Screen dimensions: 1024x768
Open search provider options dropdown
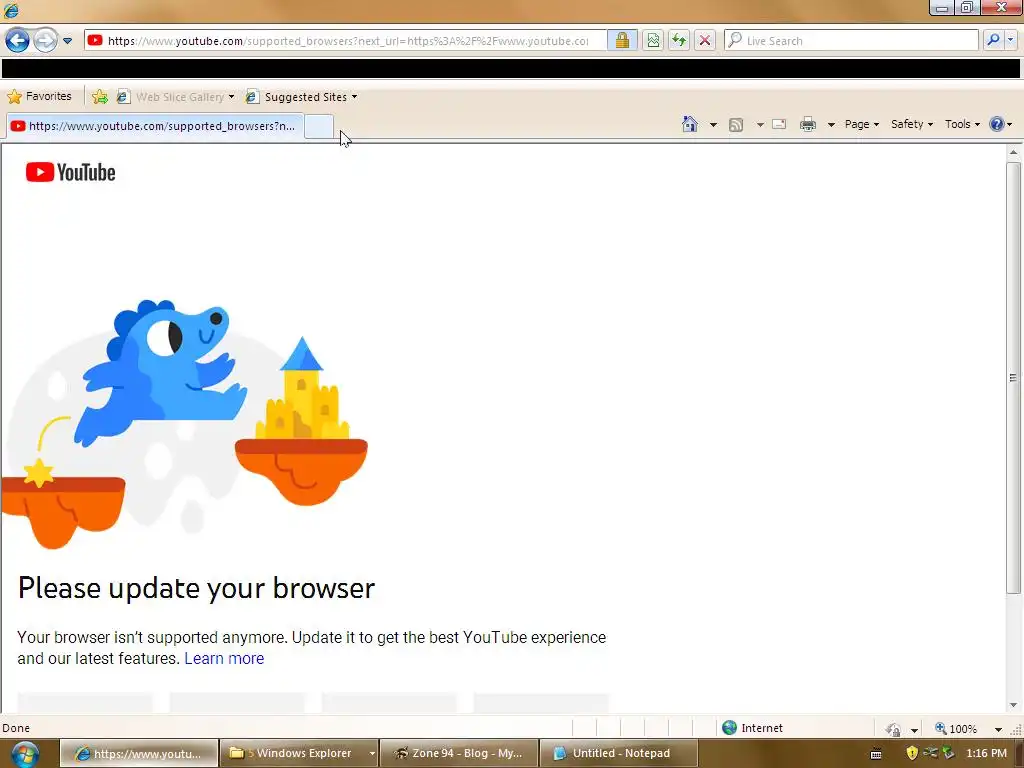pos(1011,40)
